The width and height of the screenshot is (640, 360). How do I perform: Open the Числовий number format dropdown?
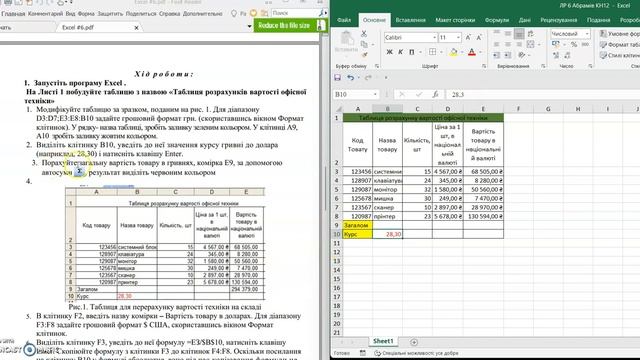coord(587,34)
